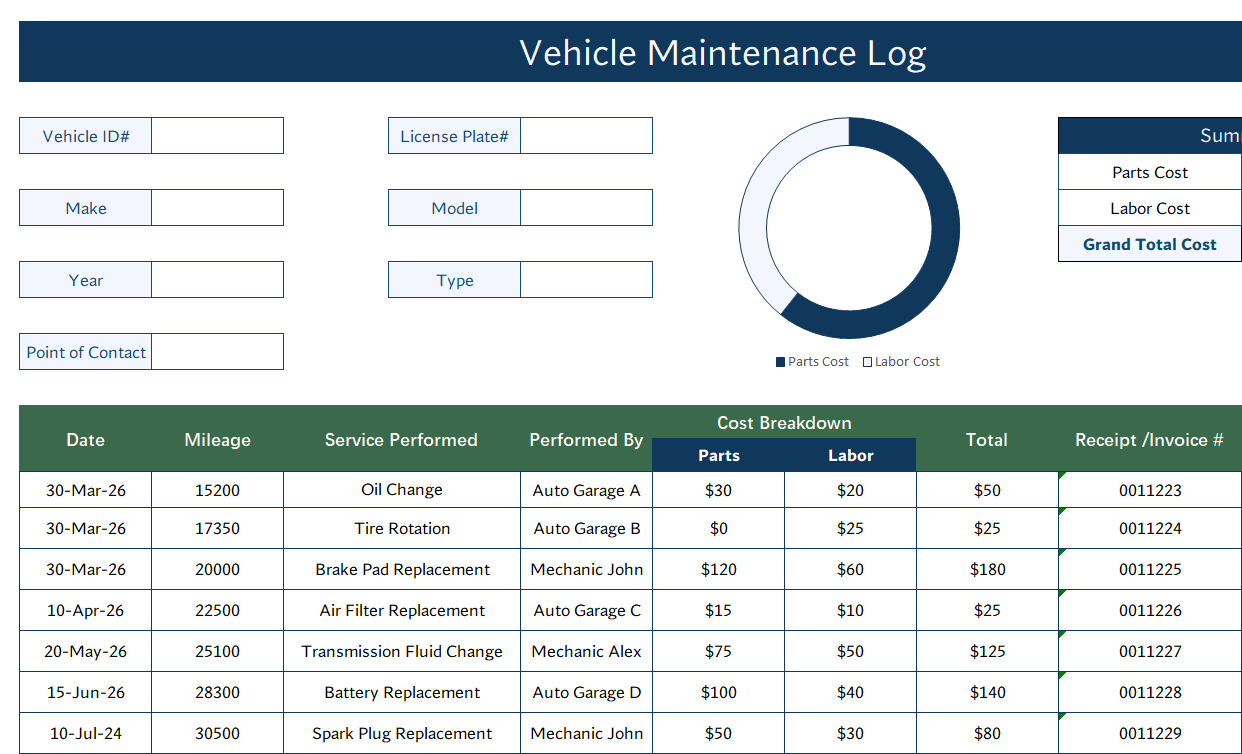The image size is (1242, 754).
Task: Select invoice number 0011224
Action: [1150, 528]
